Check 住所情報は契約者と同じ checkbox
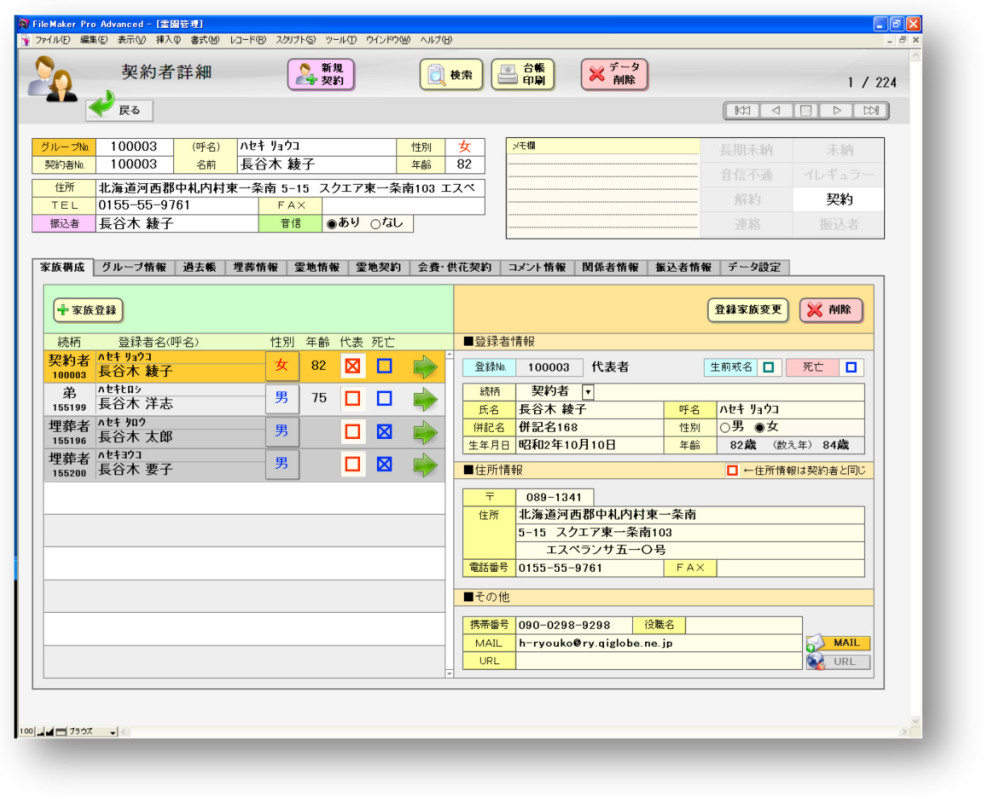The image size is (989, 797). (732, 470)
